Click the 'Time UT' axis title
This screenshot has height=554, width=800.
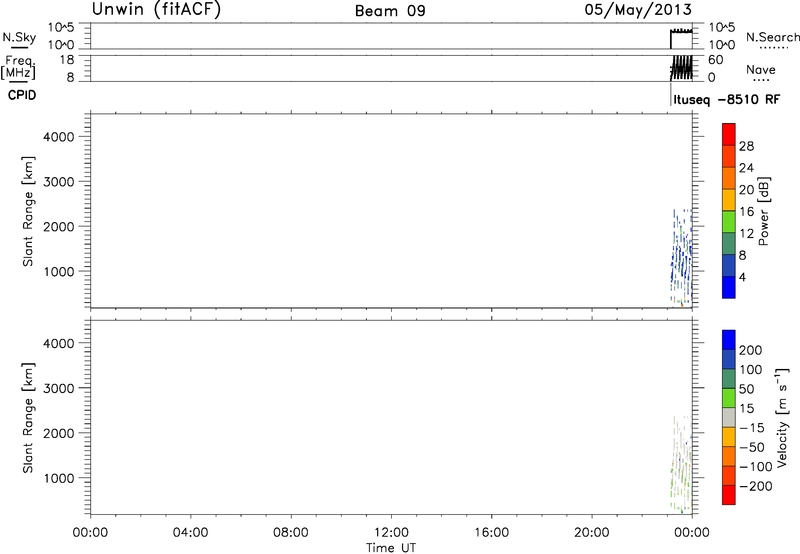(391, 548)
